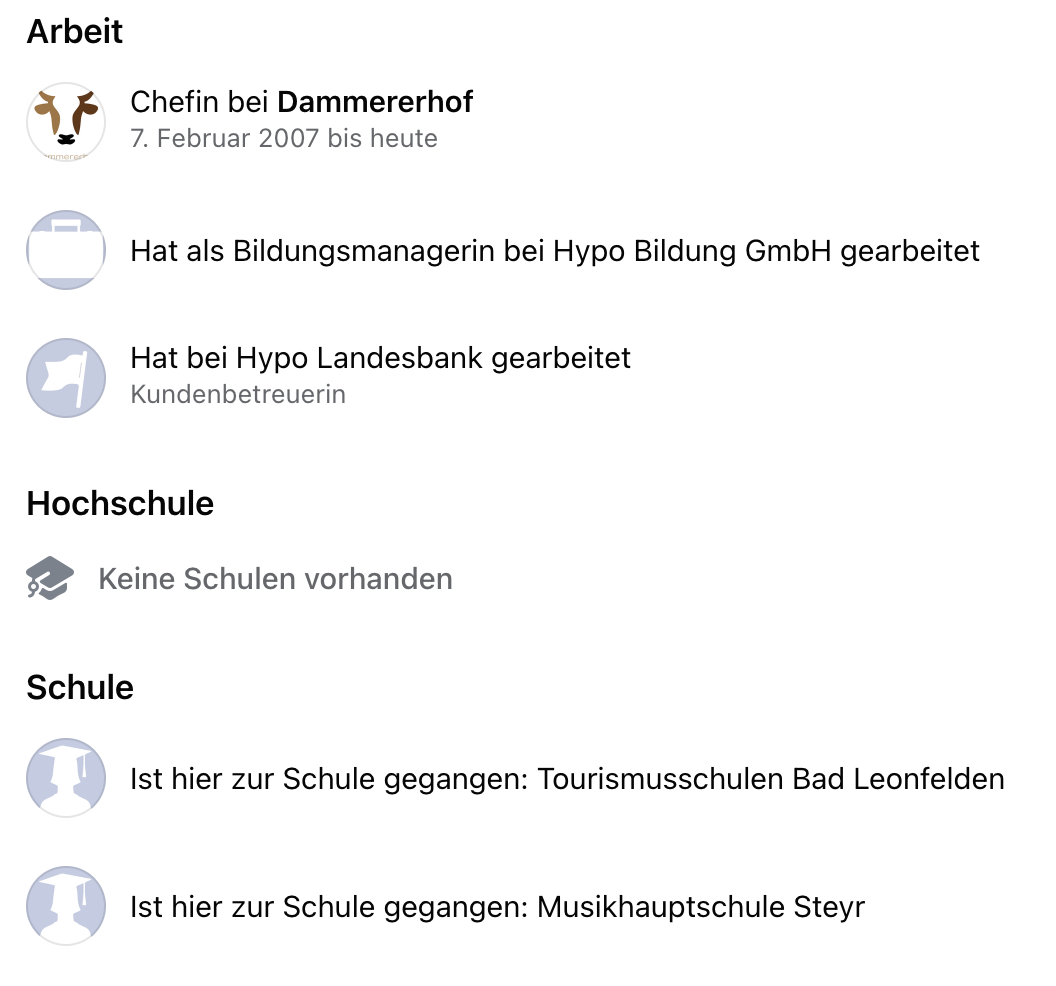
Task: Open the Dammererhof cow logo thumbnail
Action: point(66,122)
